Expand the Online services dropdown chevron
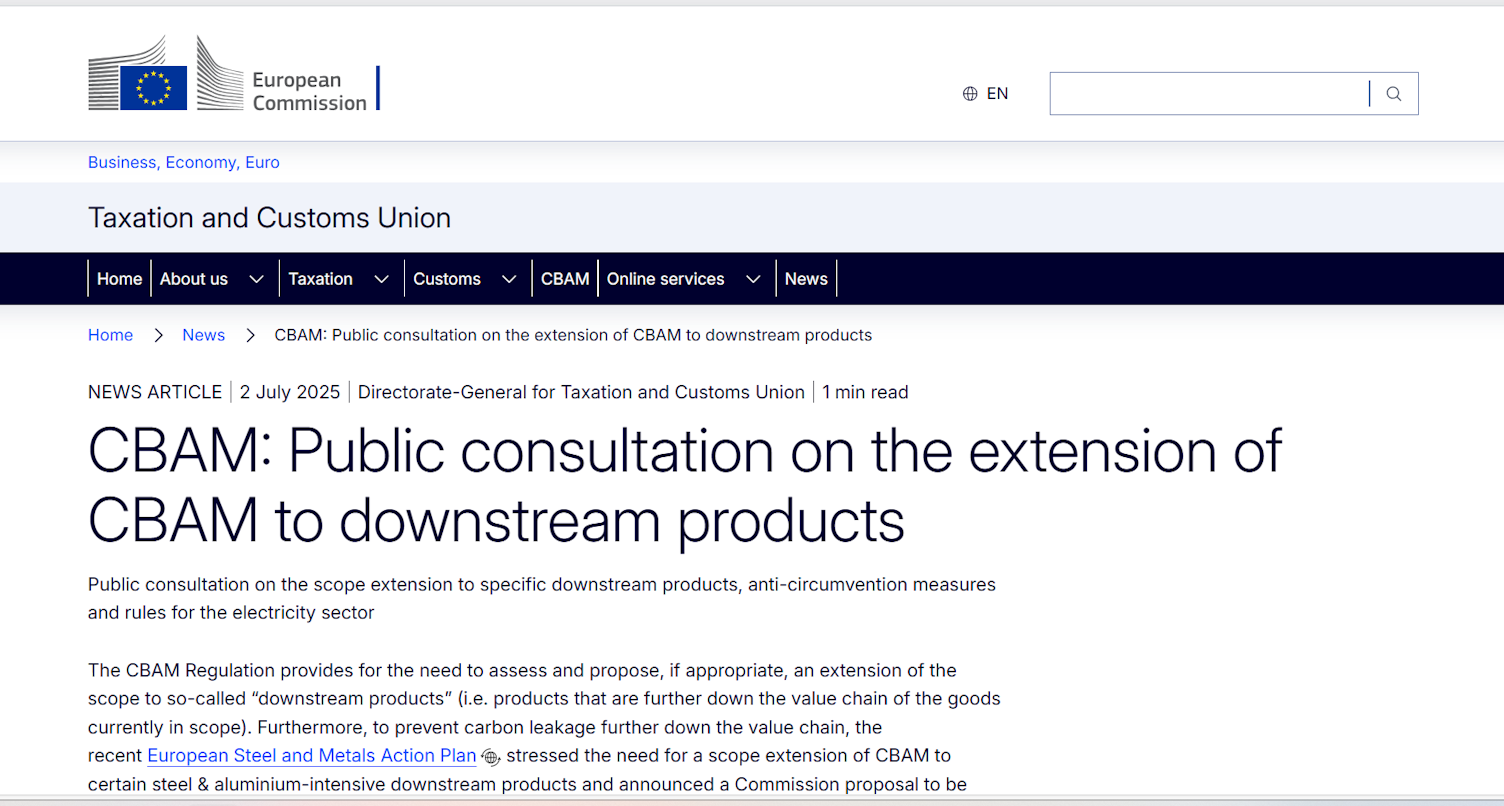Screen dimensions: 1504x806 pyautogui.click(x=753, y=279)
